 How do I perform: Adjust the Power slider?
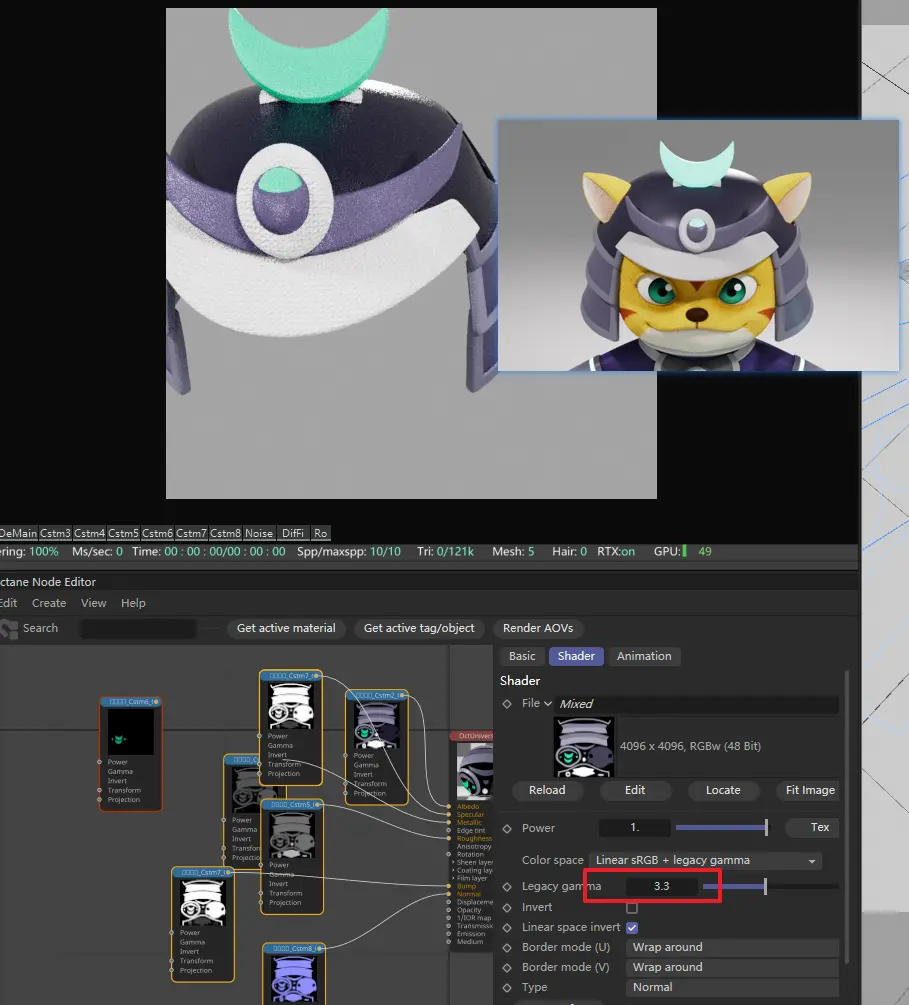coord(721,827)
